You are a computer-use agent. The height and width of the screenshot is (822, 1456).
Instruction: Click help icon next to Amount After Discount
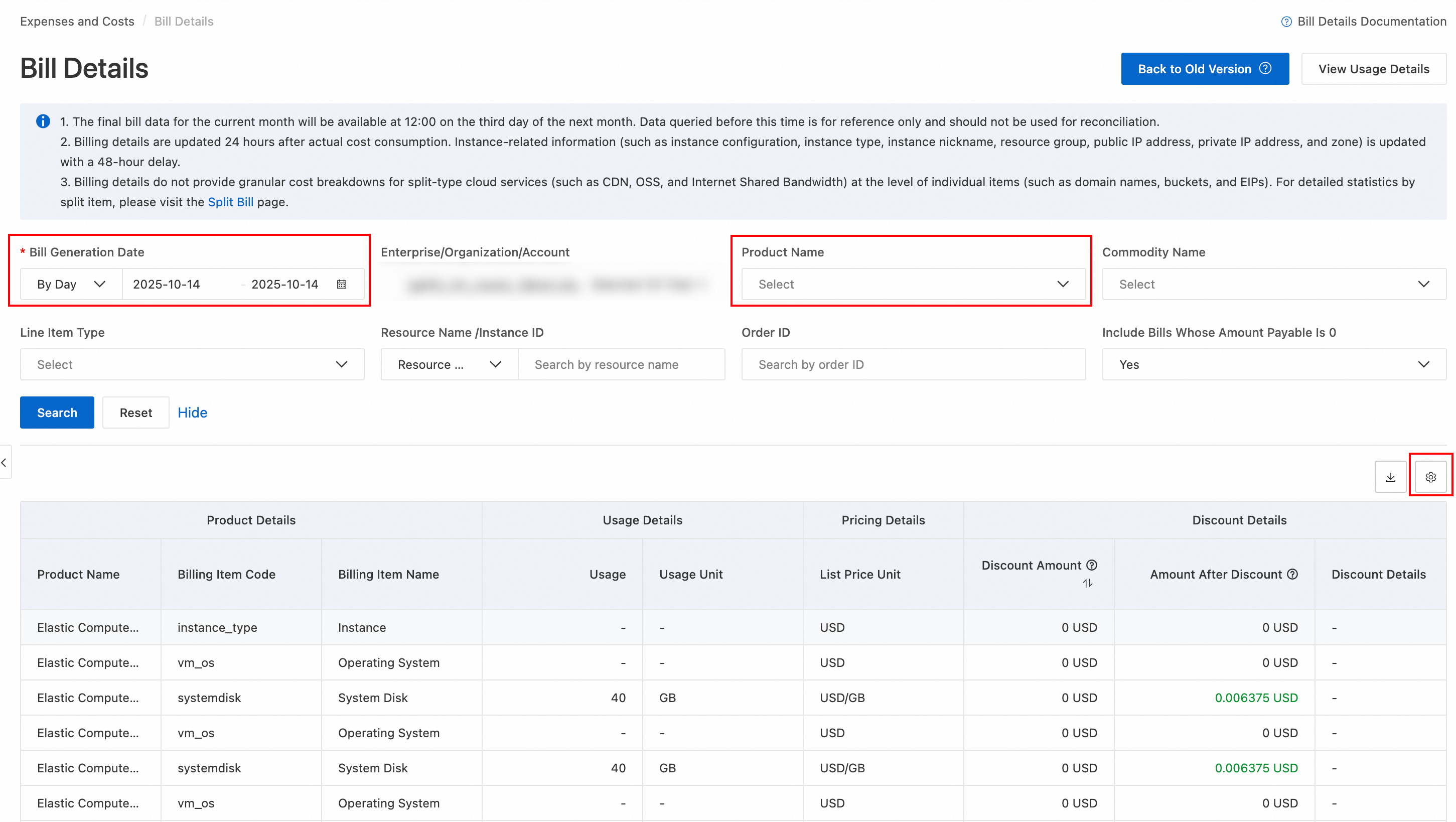point(1292,574)
